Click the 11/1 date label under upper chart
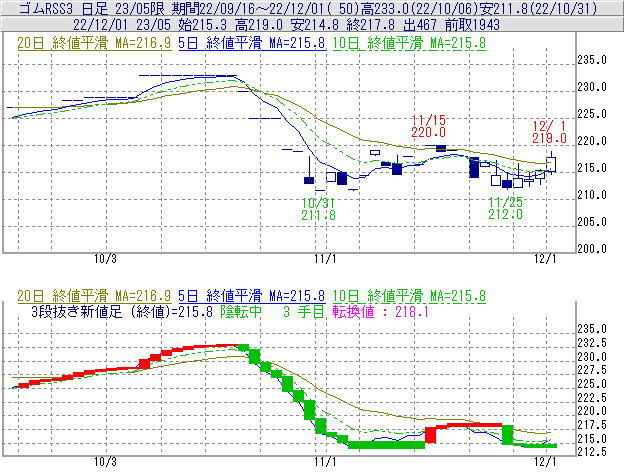This screenshot has width=624, height=475. (325, 259)
